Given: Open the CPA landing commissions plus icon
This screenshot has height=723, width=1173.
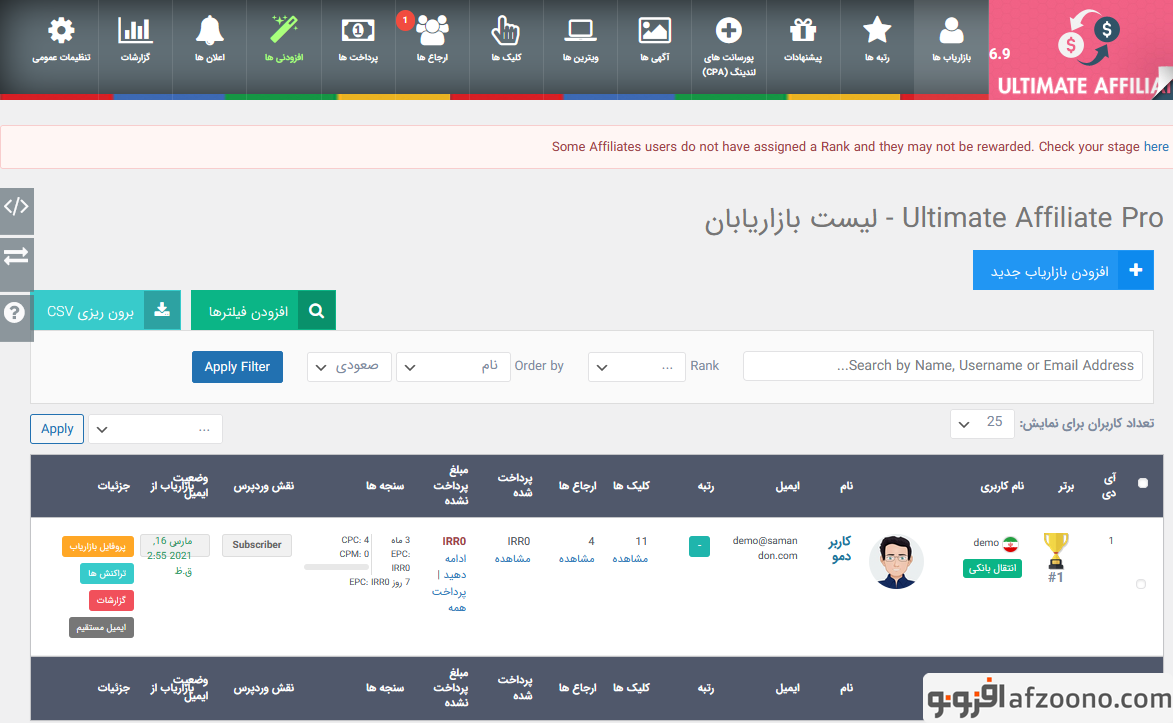Looking at the screenshot, I should pyautogui.click(x=729, y=31).
